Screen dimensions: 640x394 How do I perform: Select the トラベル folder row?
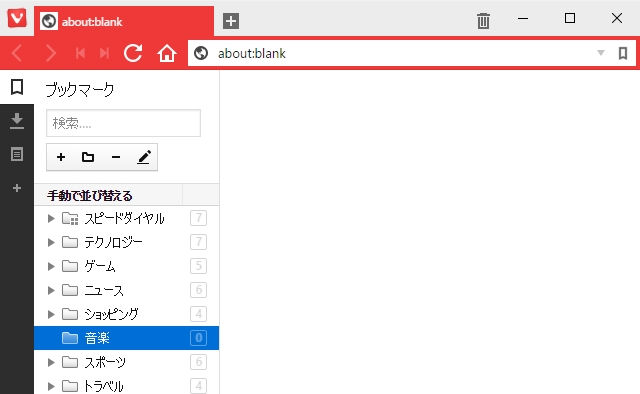point(127,385)
